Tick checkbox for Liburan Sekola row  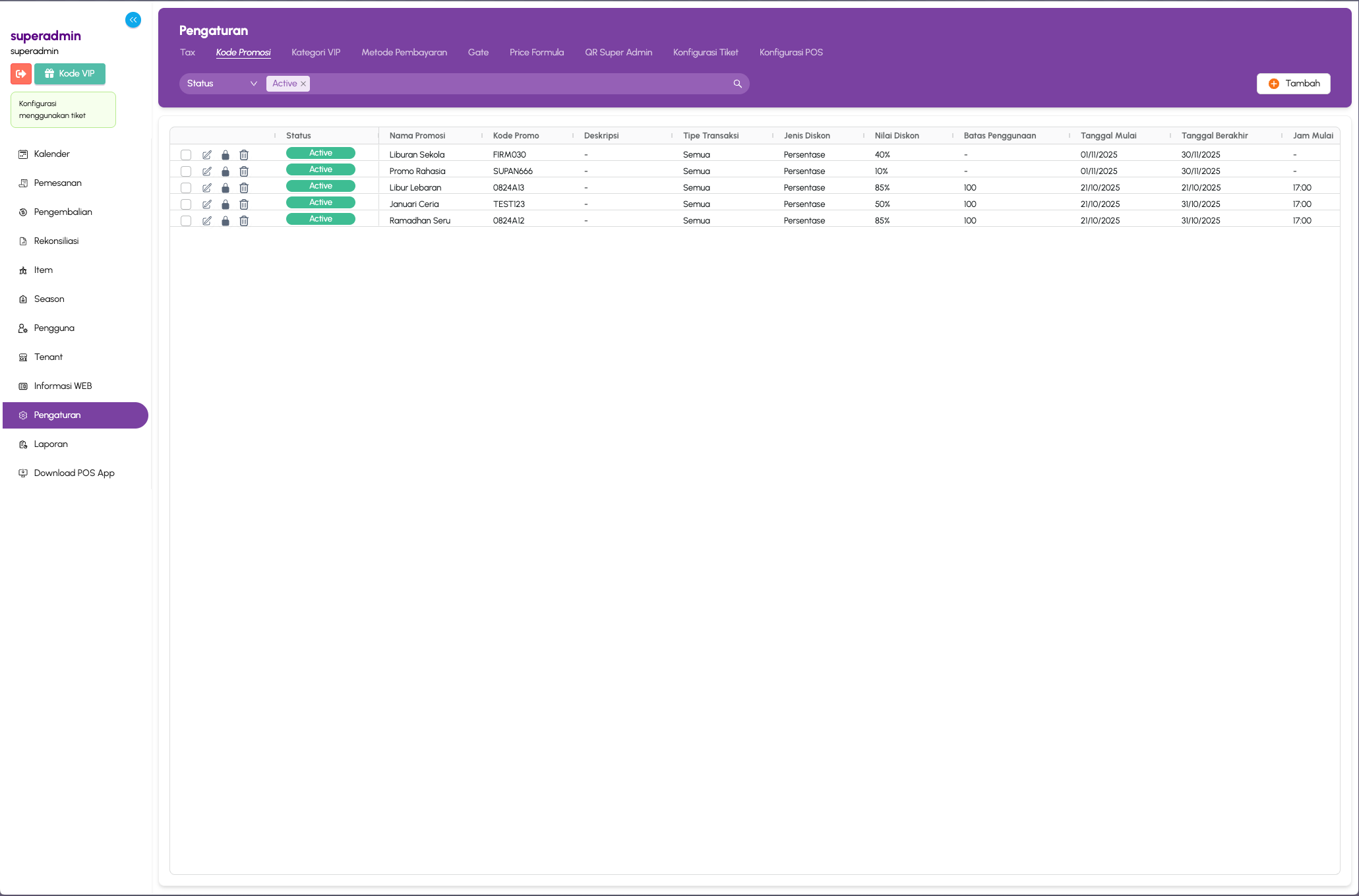(x=186, y=155)
